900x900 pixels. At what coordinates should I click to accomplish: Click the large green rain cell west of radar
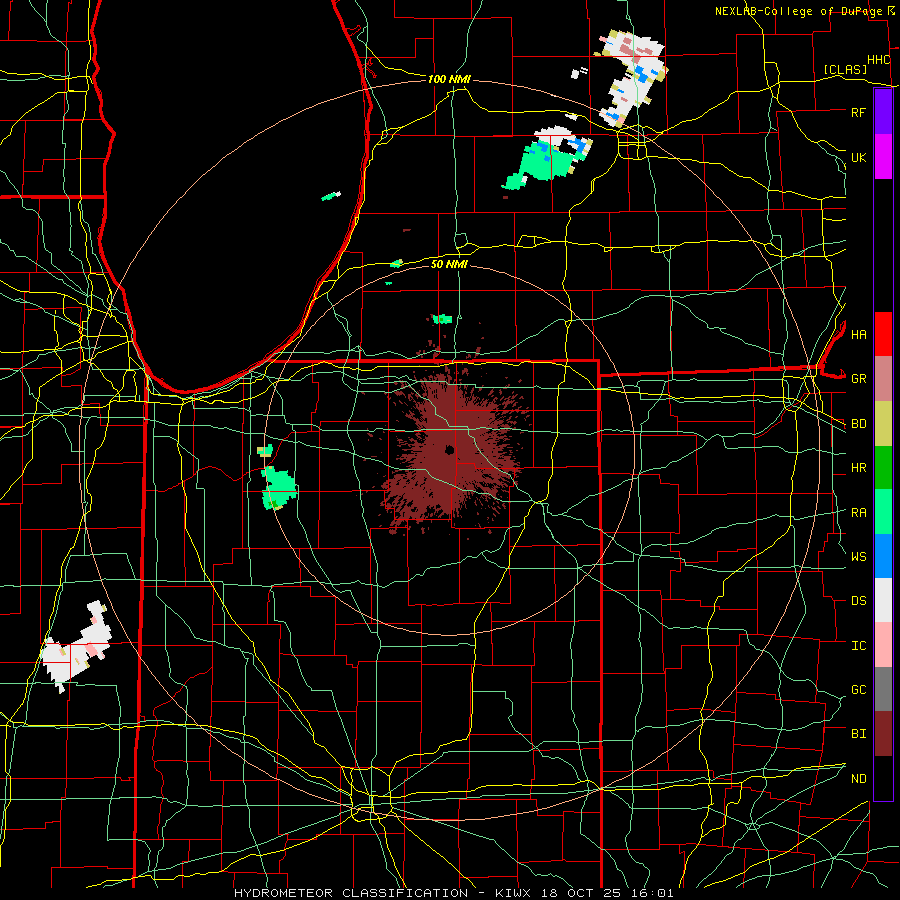pyautogui.click(x=278, y=488)
